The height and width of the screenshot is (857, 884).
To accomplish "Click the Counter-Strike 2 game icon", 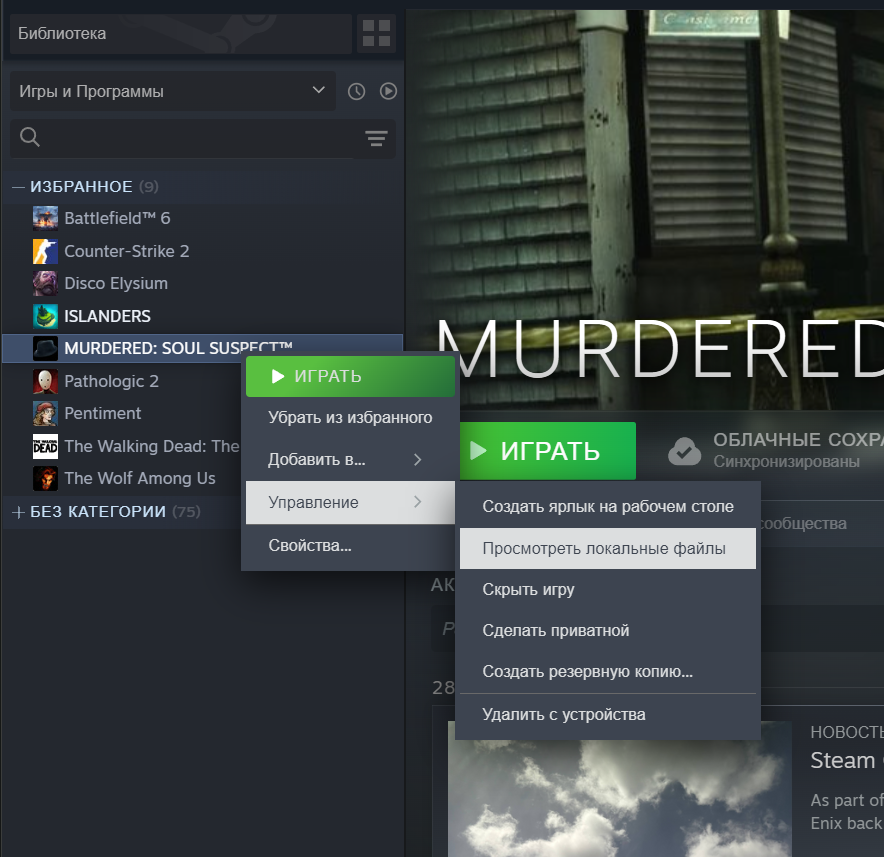I will pos(45,251).
